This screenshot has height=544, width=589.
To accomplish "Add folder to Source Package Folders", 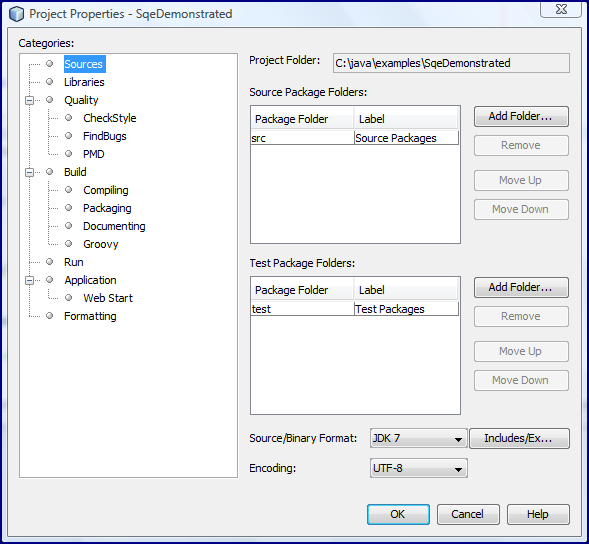I will coord(521,116).
